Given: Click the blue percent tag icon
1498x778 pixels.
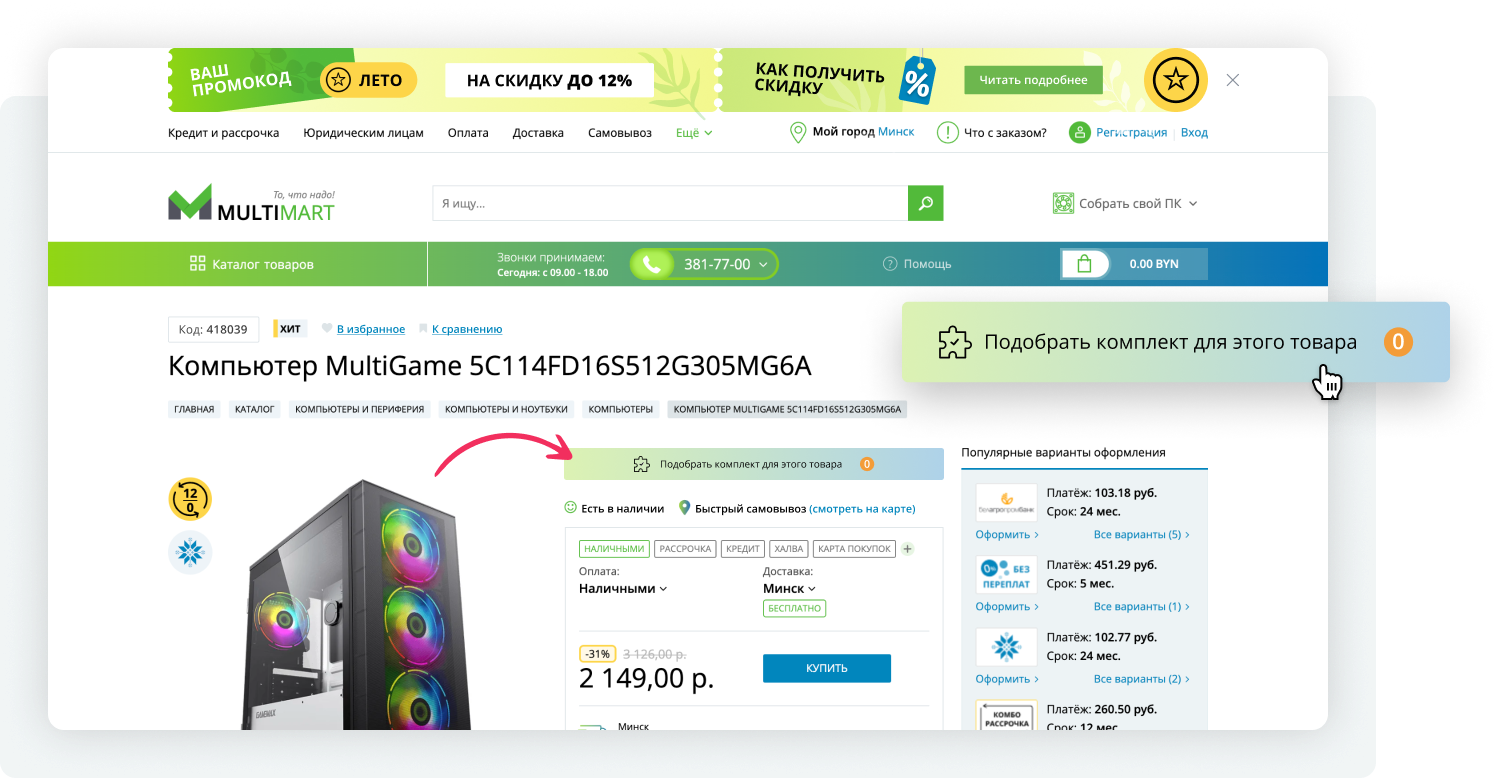Looking at the screenshot, I should click(917, 80).
